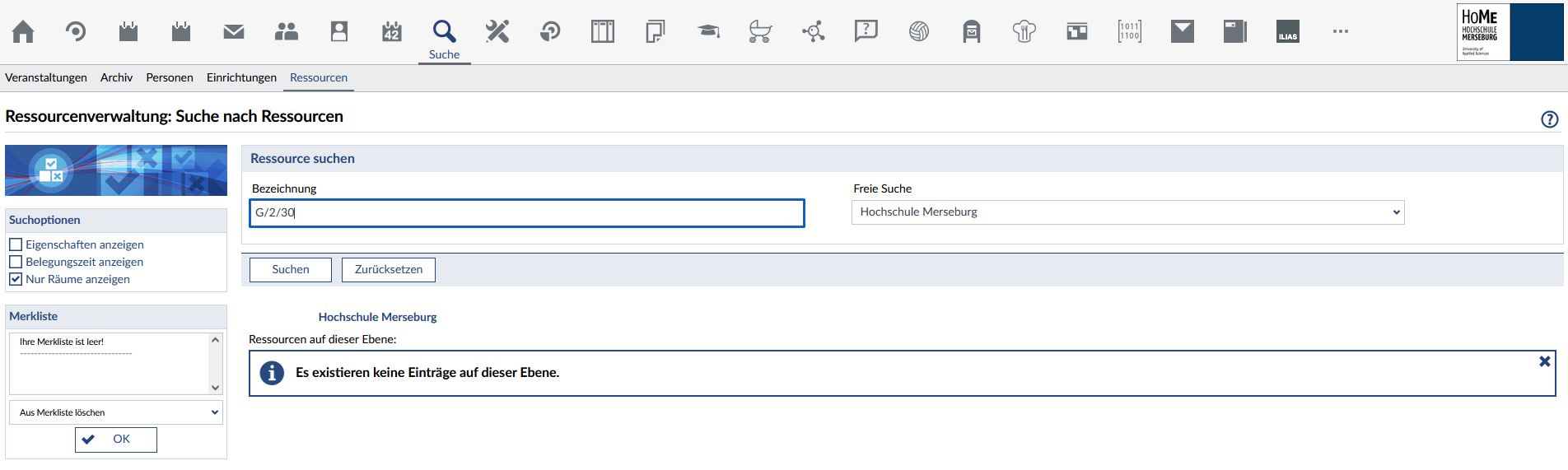Click into the Bezeichnung text field
Image resolution: width=1568 pixels, height=470 pixels.
coord(527,213)
